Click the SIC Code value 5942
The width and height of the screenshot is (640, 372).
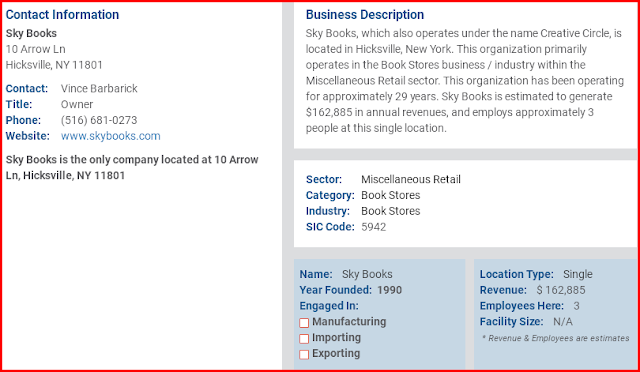(x=373, y=227)
